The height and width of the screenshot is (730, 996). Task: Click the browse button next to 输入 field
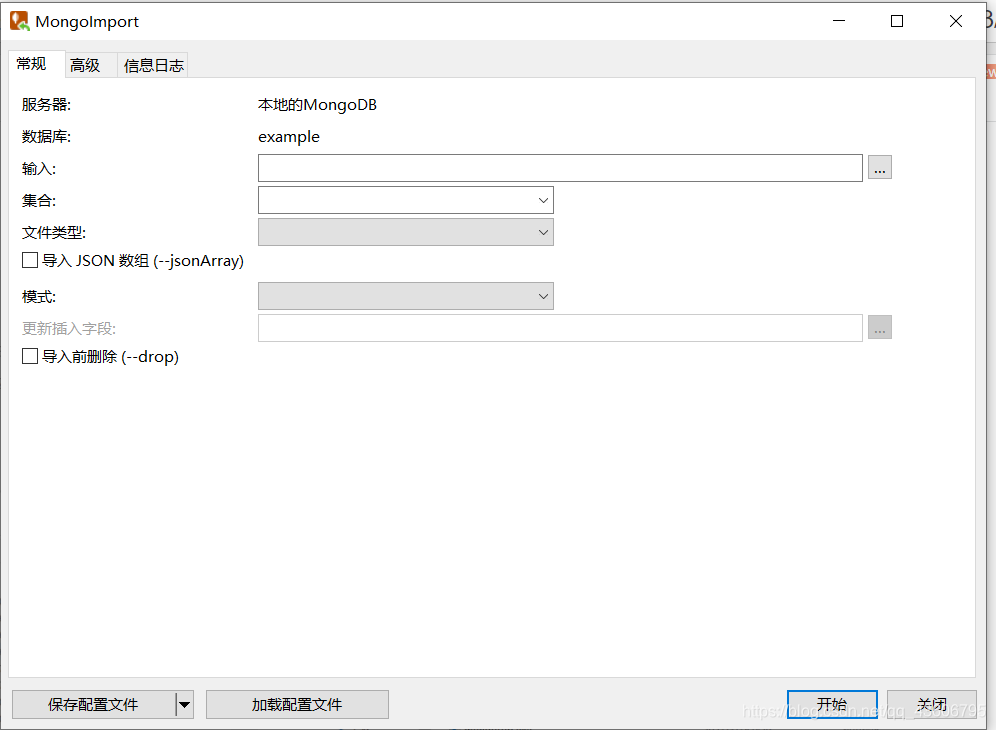pos(879,167)
